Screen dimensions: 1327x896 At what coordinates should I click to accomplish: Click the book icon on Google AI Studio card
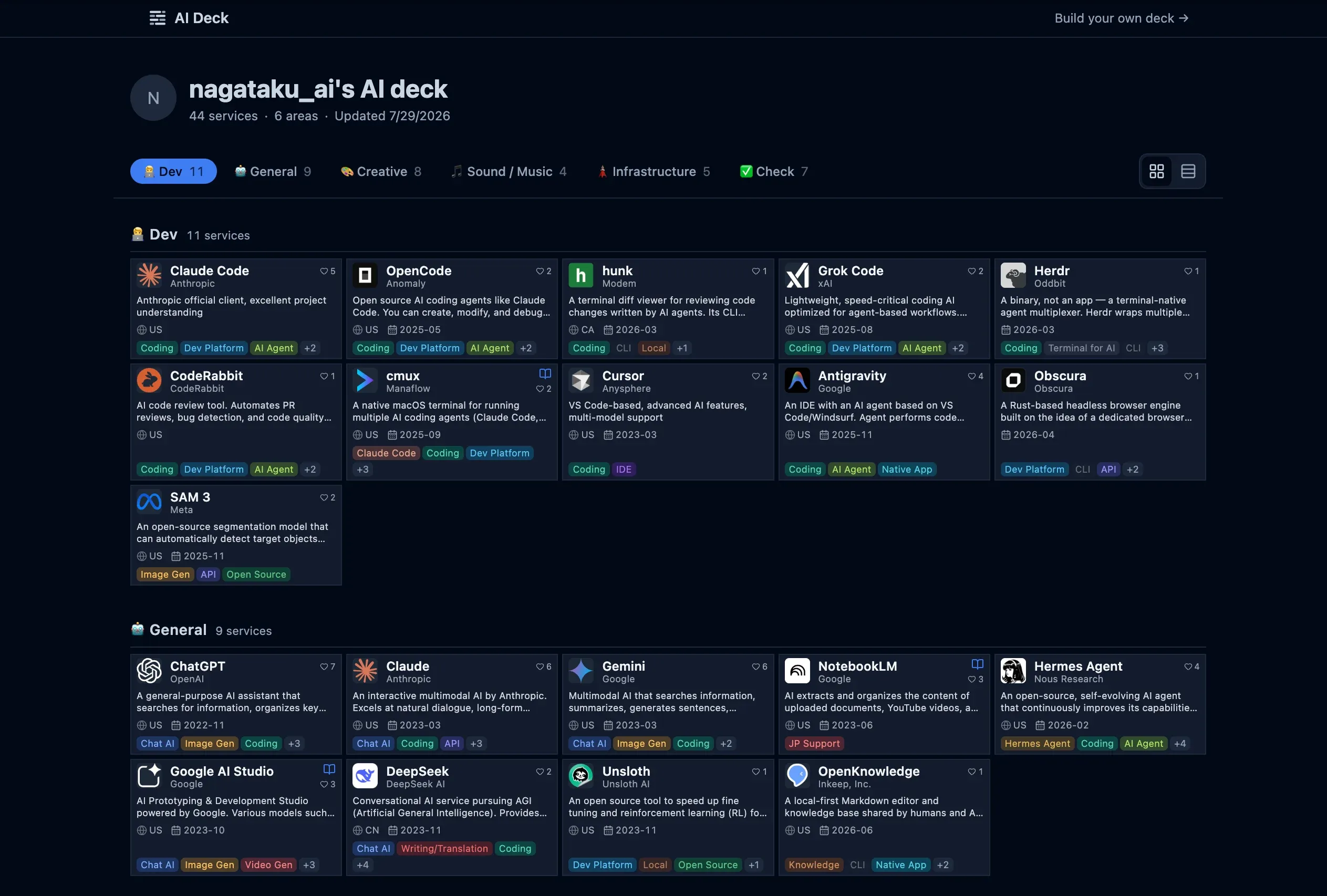coord(329,769)
